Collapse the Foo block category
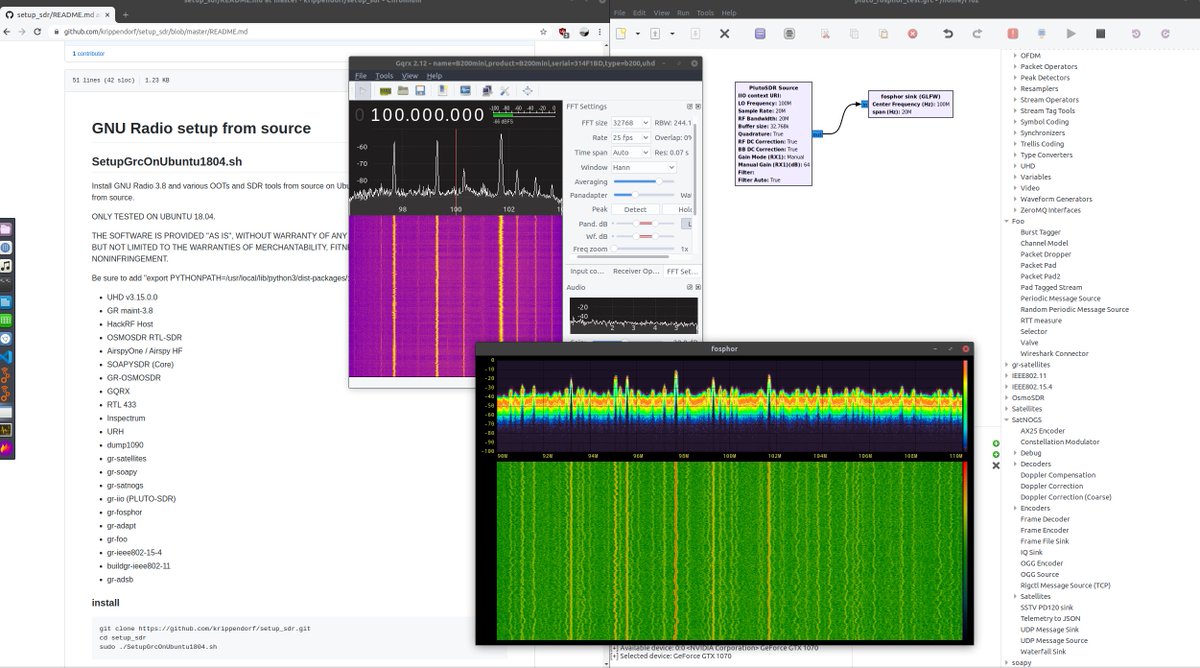 tap(1006, 222)
